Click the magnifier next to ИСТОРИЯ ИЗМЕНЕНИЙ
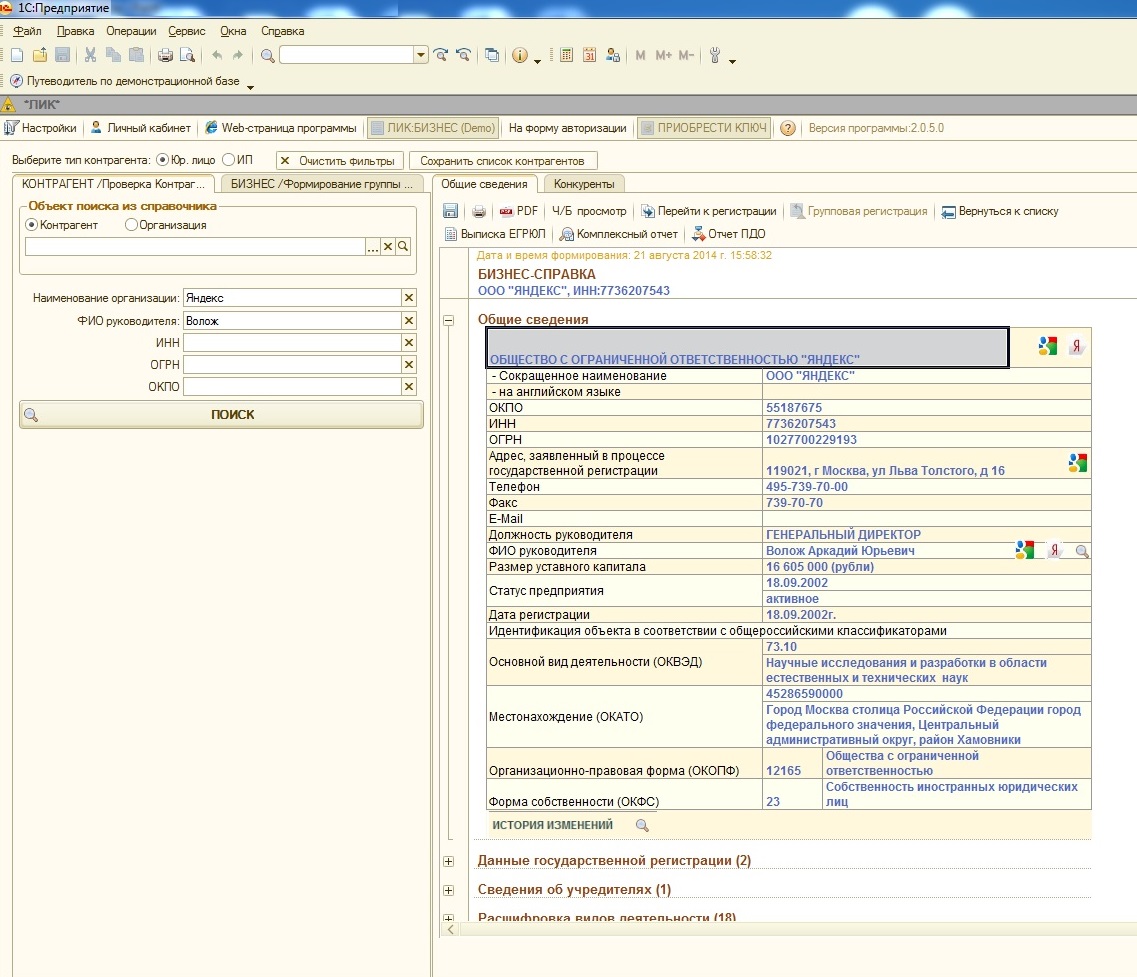Screen dimensions: 1137x977 pyautogui.click(x=642, y=825)
